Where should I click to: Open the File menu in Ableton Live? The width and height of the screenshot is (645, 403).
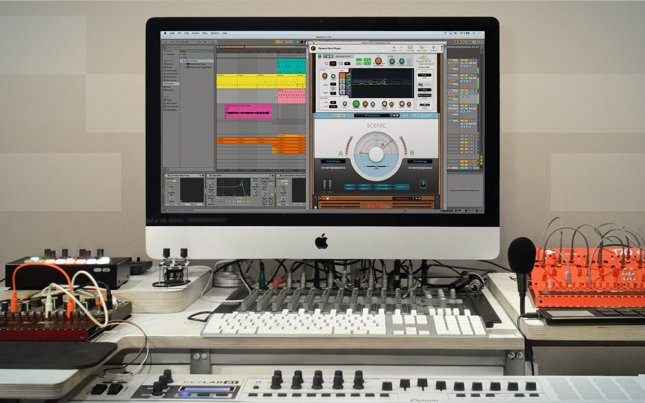[178, 32]
